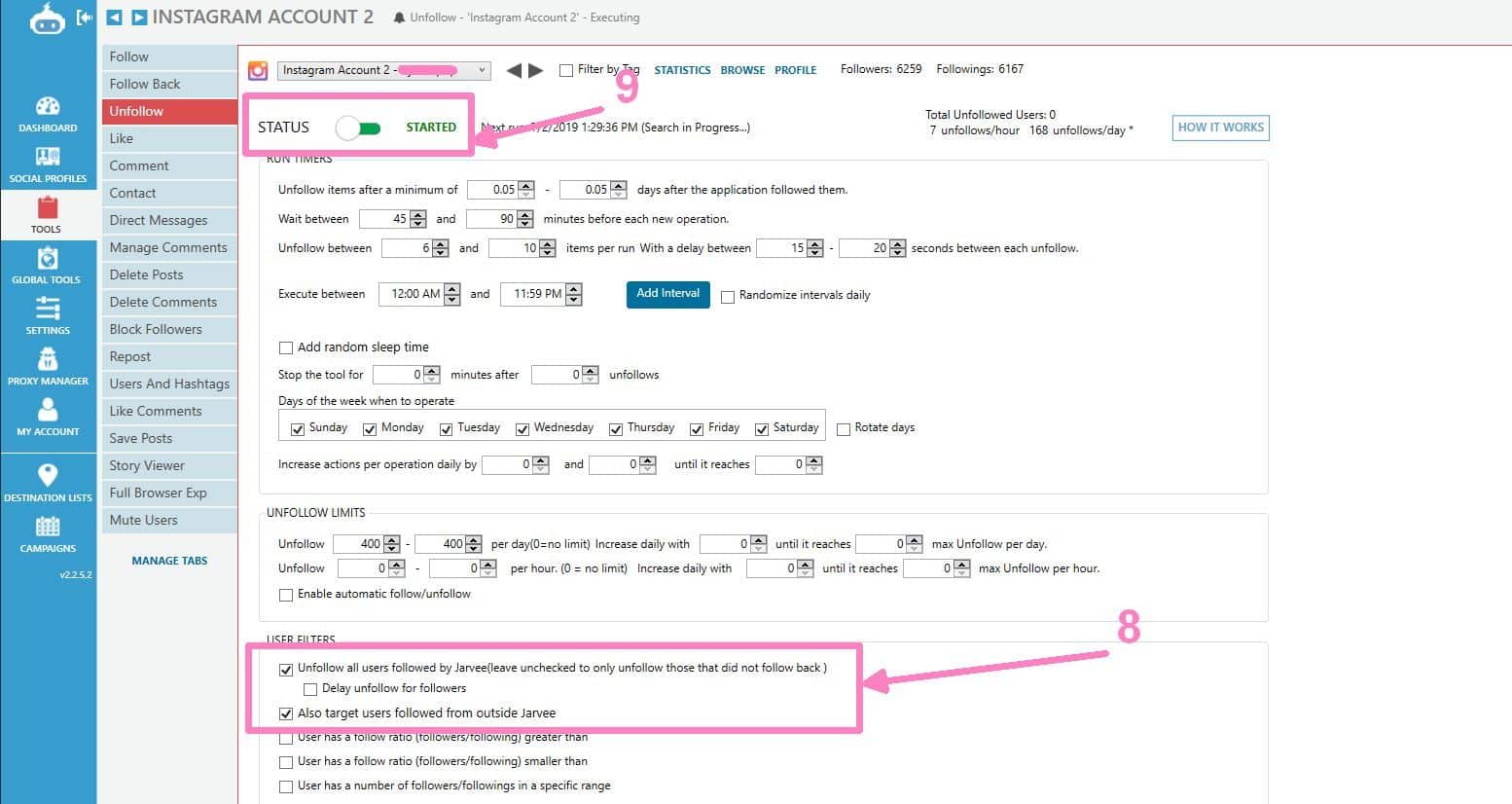1512x804 pixels.
Task: Open the Profile link
Action: [795, 70]
